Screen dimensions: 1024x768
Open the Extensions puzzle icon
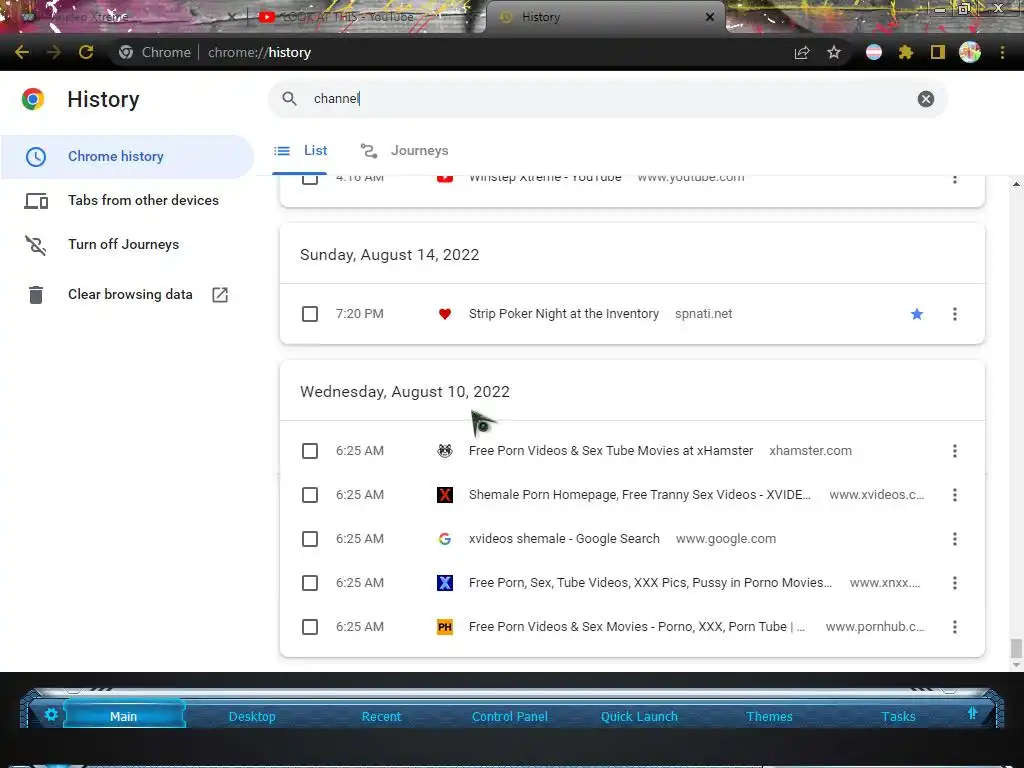(x=905, y=52)
